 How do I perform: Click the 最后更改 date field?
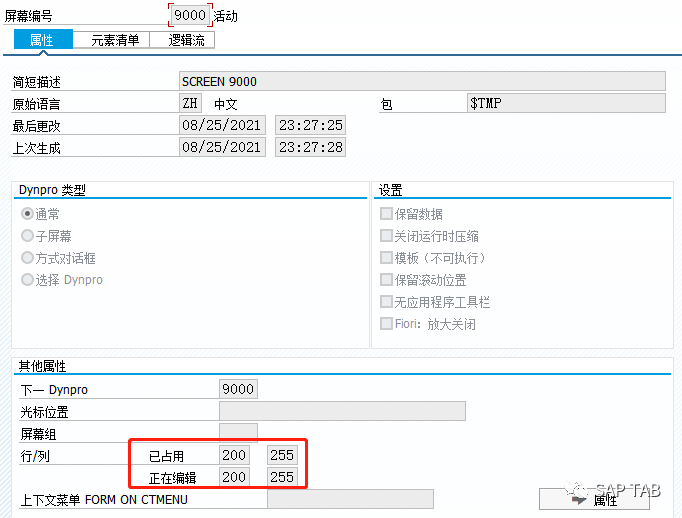(222, 125)
